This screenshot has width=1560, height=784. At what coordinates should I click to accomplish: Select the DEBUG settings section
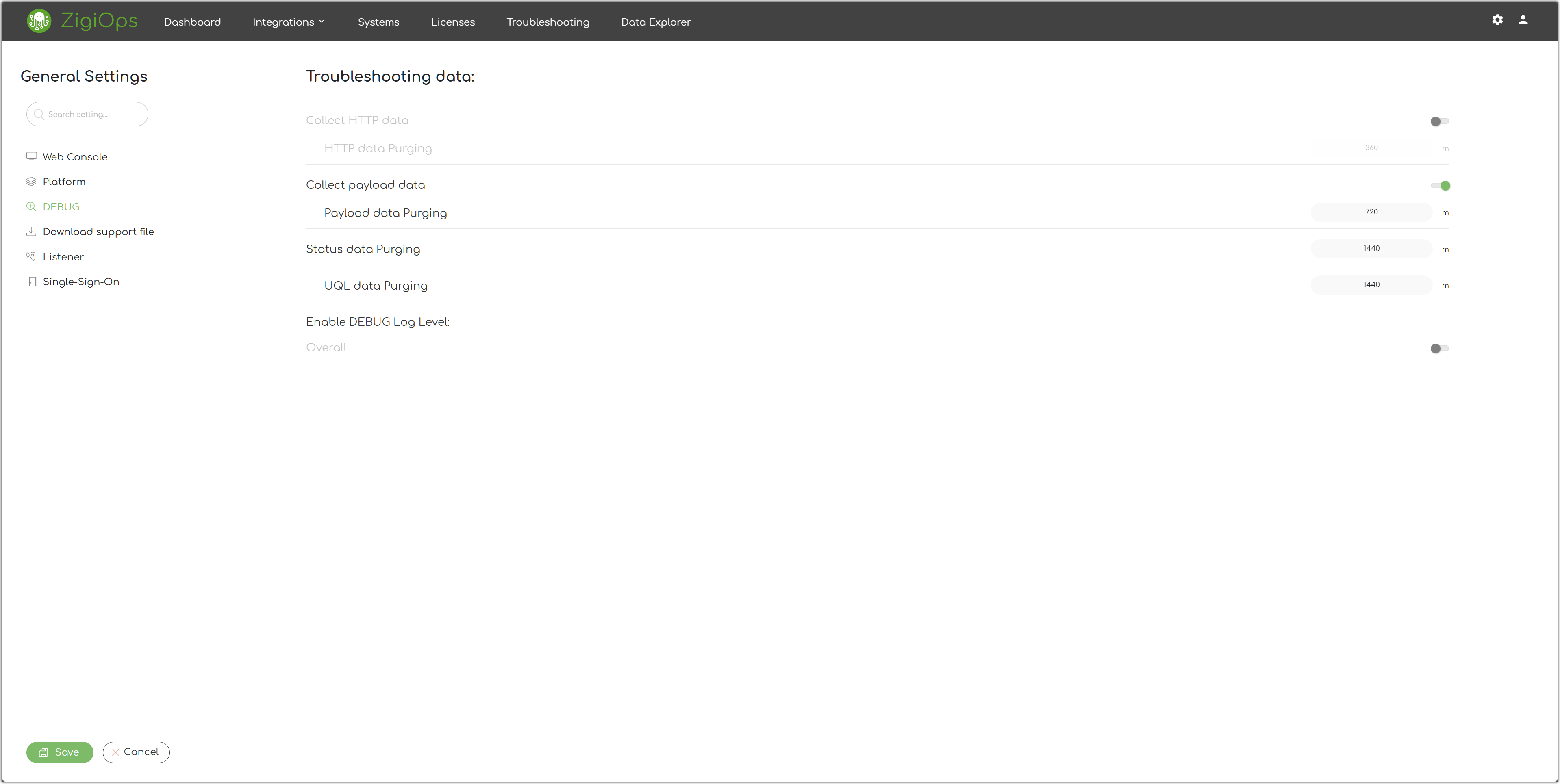[61, 206]
